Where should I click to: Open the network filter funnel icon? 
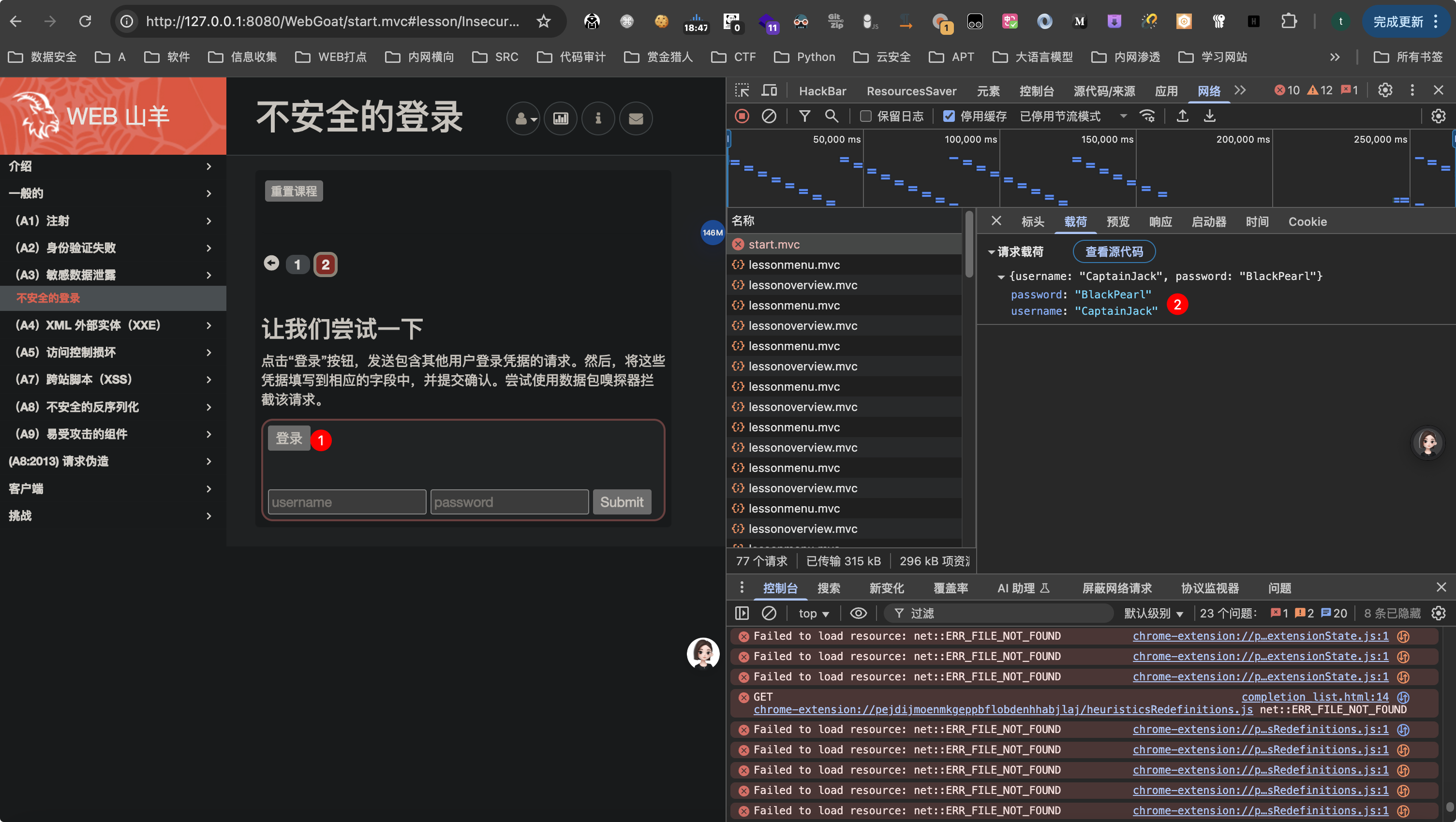coord(804,117)
